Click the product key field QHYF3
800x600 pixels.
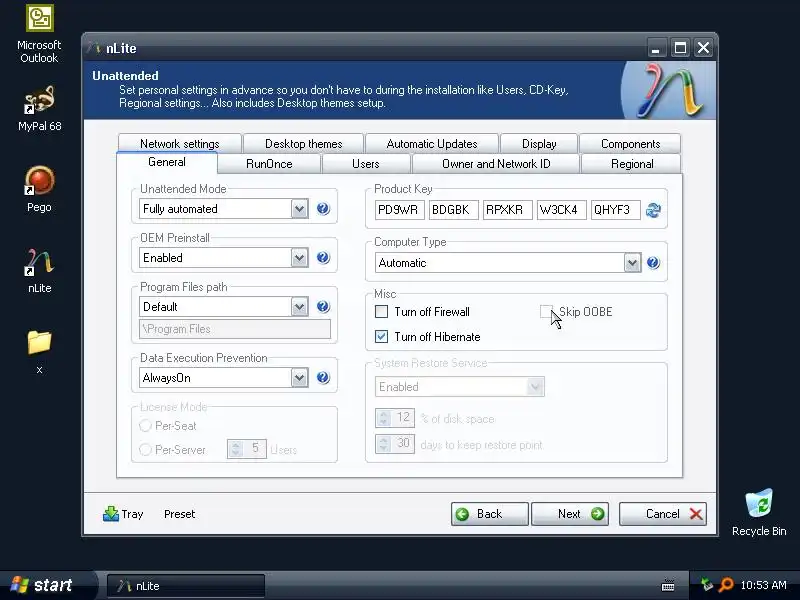616,210
